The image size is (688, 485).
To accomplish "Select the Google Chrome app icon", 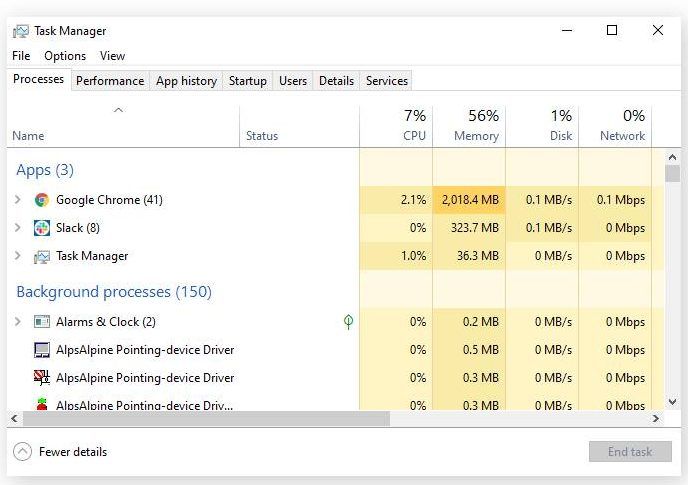I will tap(42, 200).
